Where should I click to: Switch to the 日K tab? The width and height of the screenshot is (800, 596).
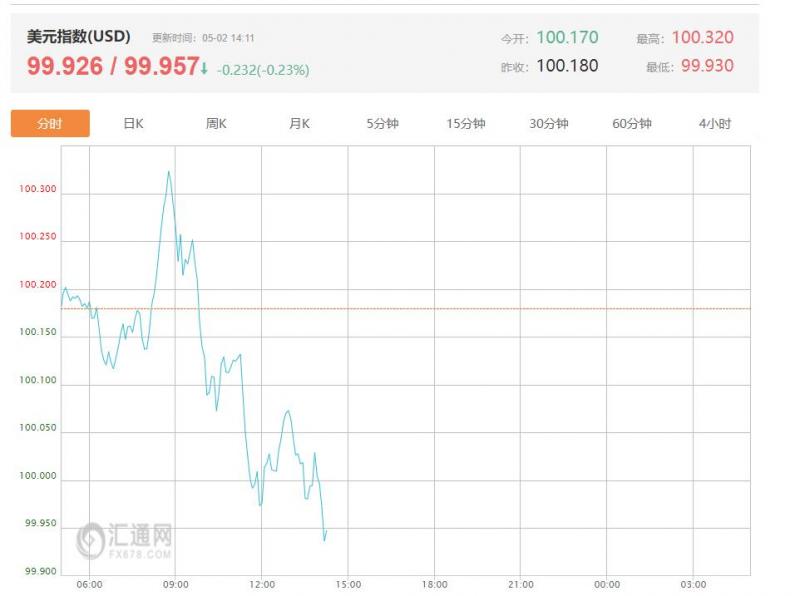coord(133,123)
